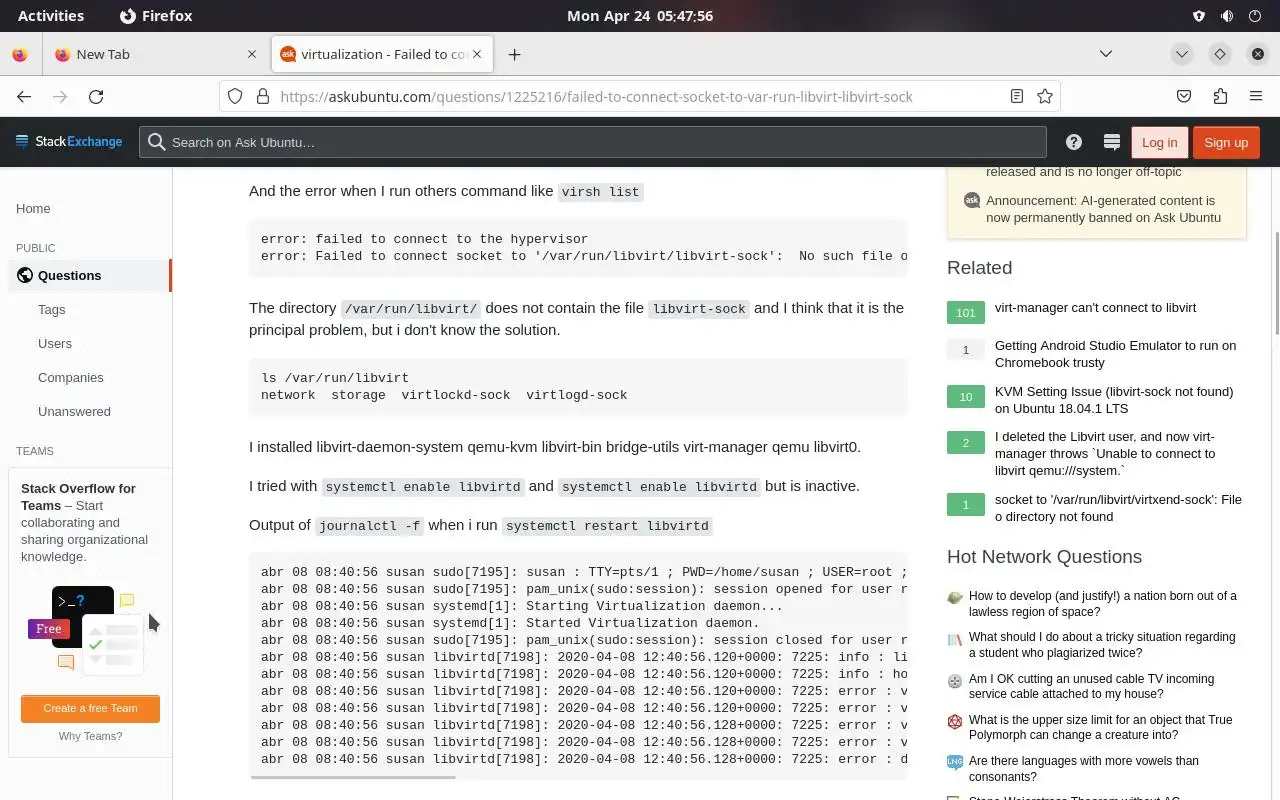Open 'virt-manager can't connect to libvirt' link
1280x800 pixels.
(1095, 307)
